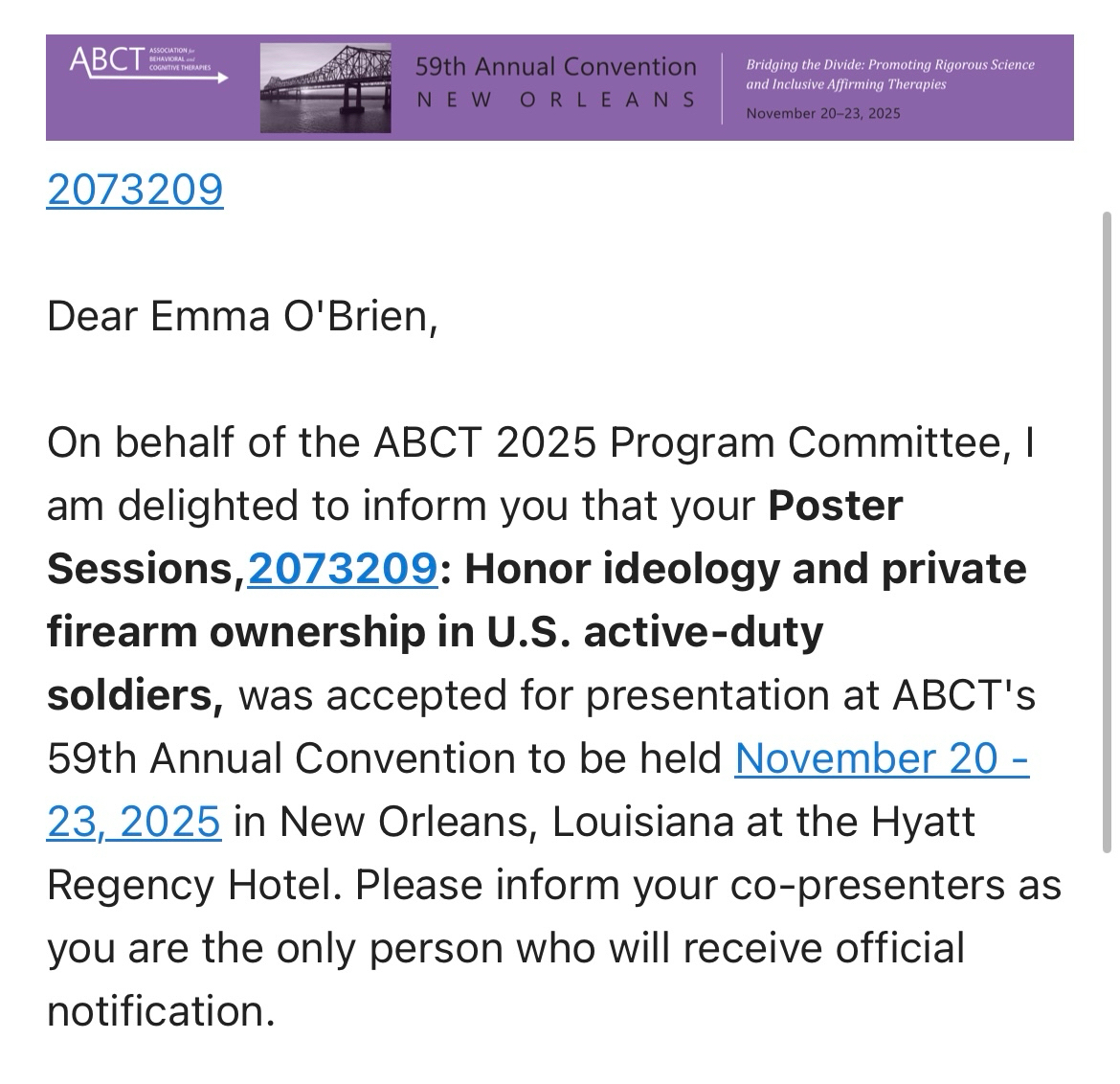This screenshot has height=1084, width=1120.
Task: Click the banner heading "59th Annual Convention"
Action: pos(555,66)
